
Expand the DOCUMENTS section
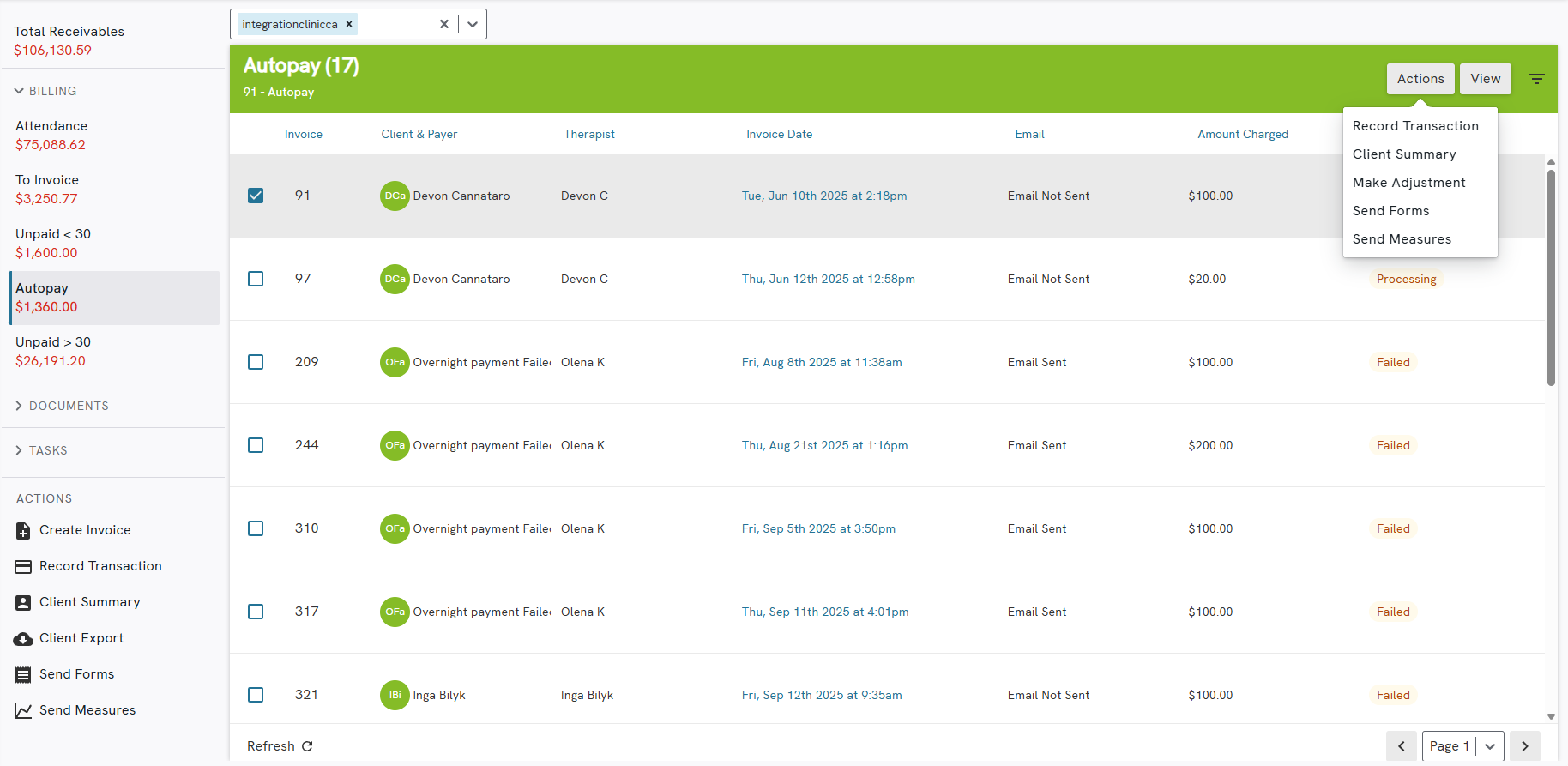(x=62, y=406)
